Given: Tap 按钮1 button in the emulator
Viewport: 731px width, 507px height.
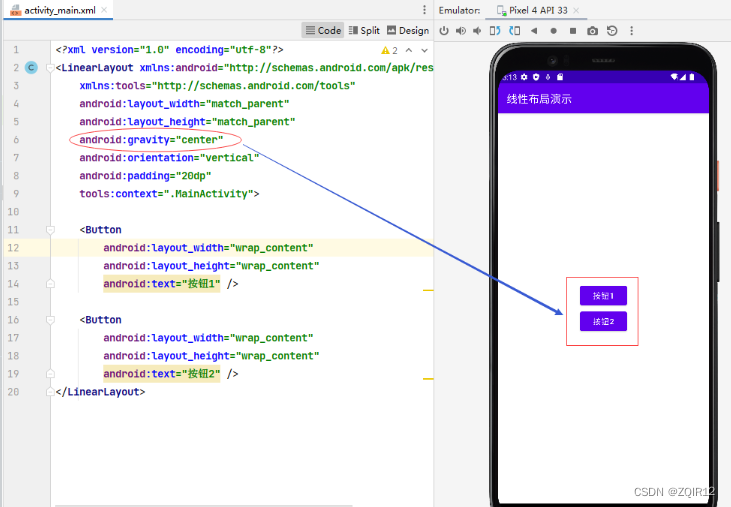Looking at the screenshot, I should coord(603,295).
